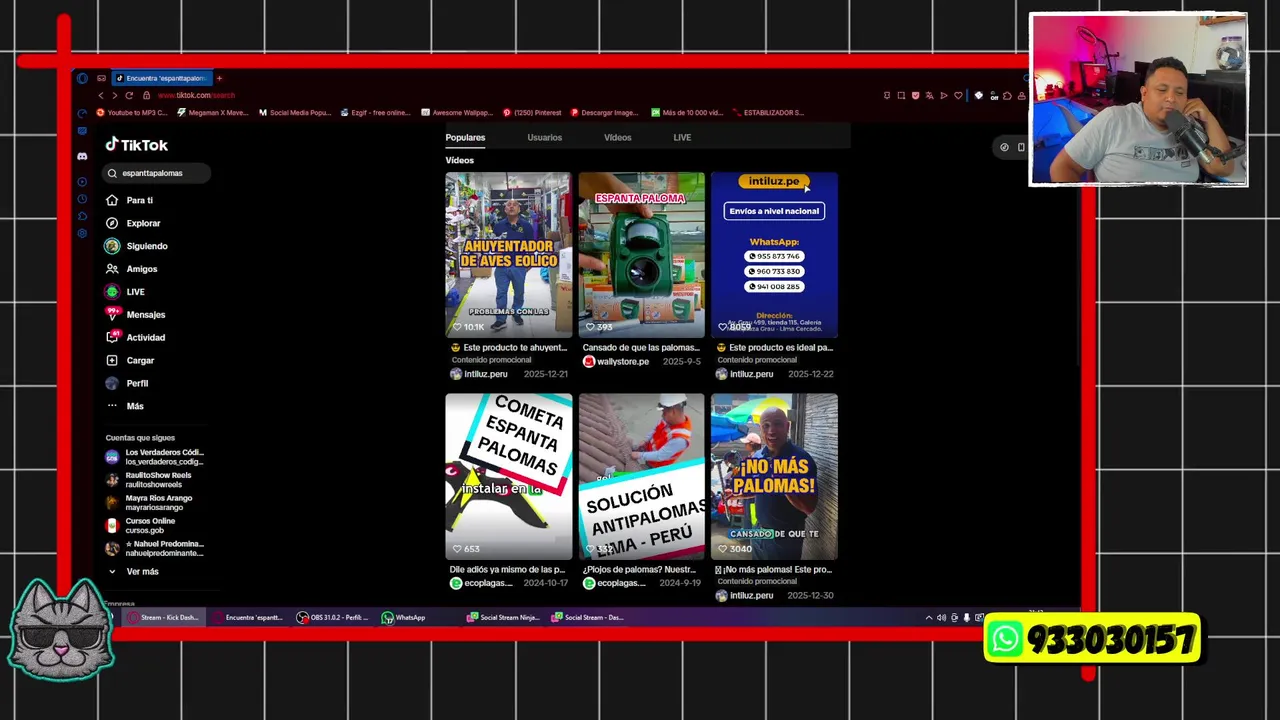
Task: Open Más de 10 000 vid... bookmark
Action: click(687, 113)
